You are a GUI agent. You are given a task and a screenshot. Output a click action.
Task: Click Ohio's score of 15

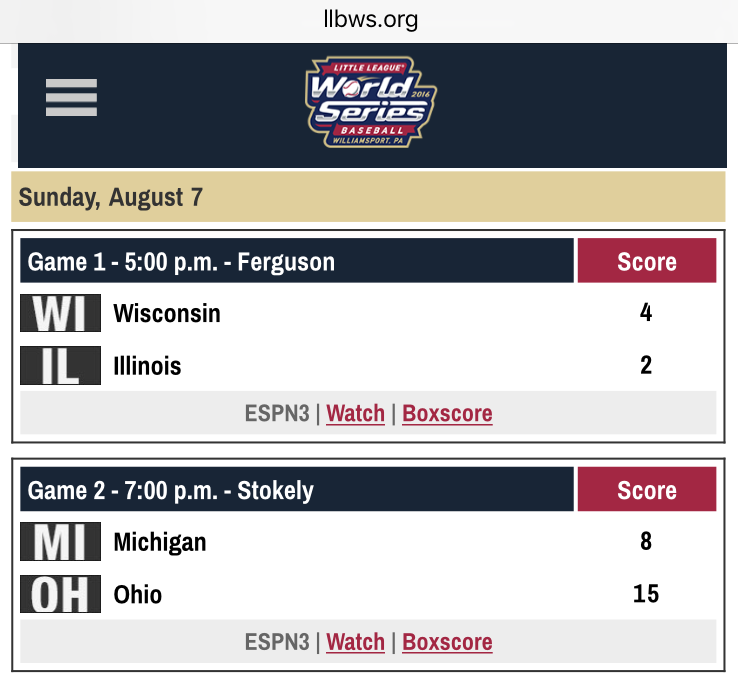(x=646, y=594)
